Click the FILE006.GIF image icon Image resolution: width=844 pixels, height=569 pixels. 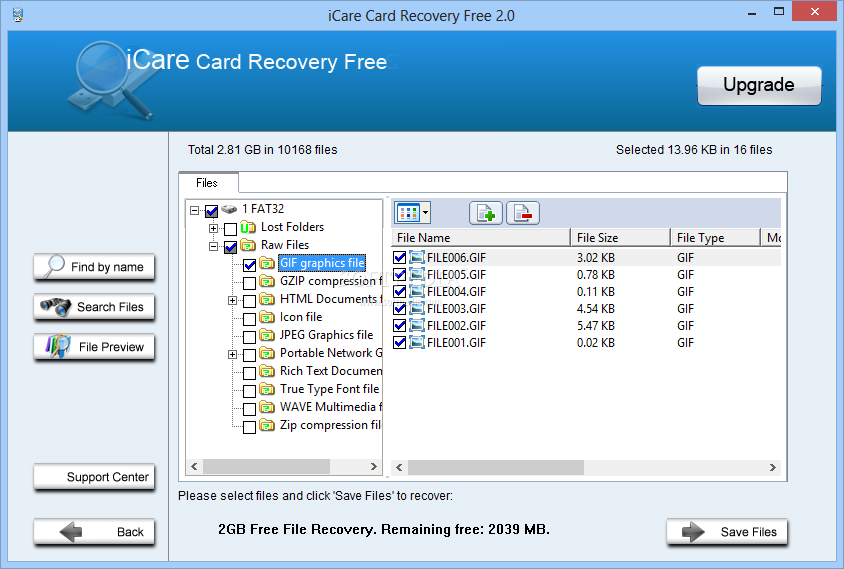click(x=417, y=257)
